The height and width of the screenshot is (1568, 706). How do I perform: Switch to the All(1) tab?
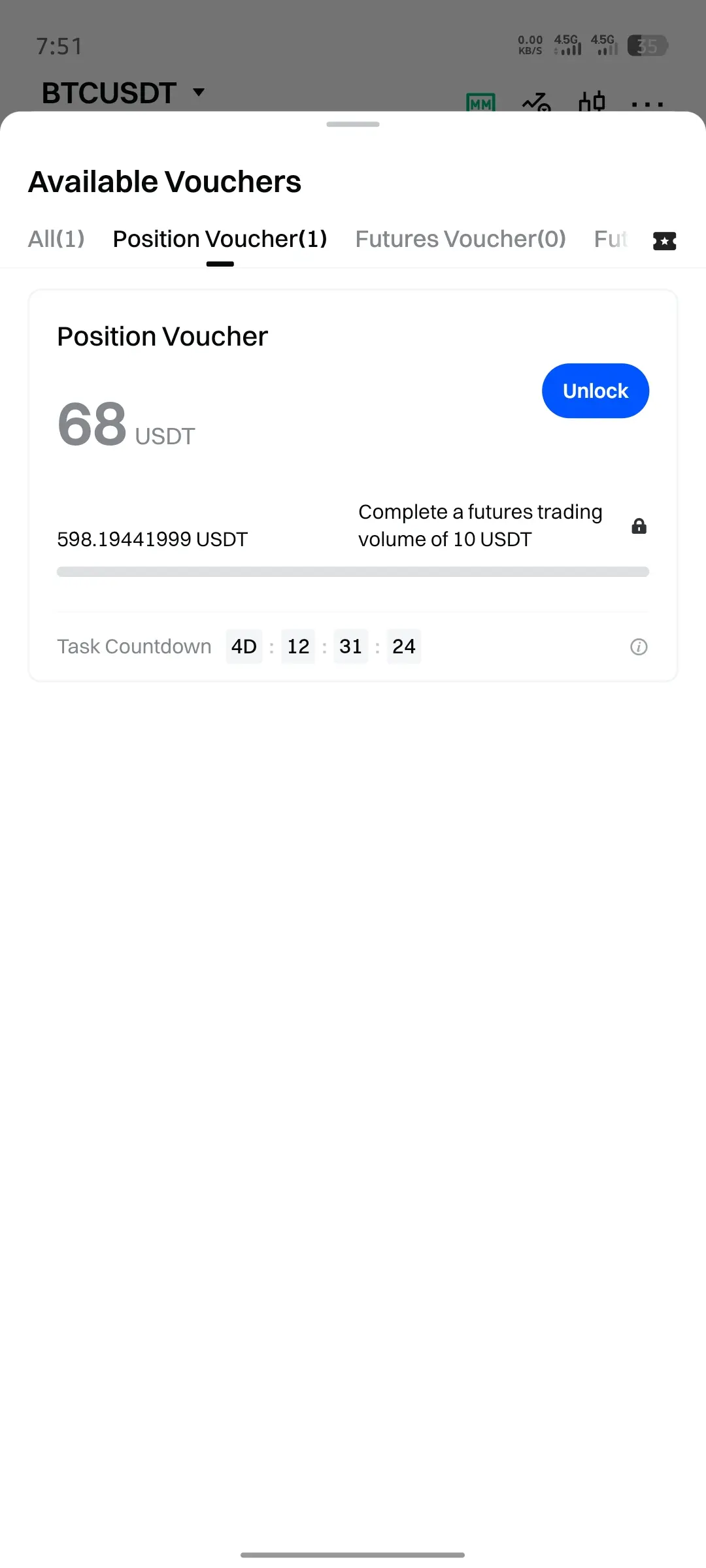(x=56, y=239)
